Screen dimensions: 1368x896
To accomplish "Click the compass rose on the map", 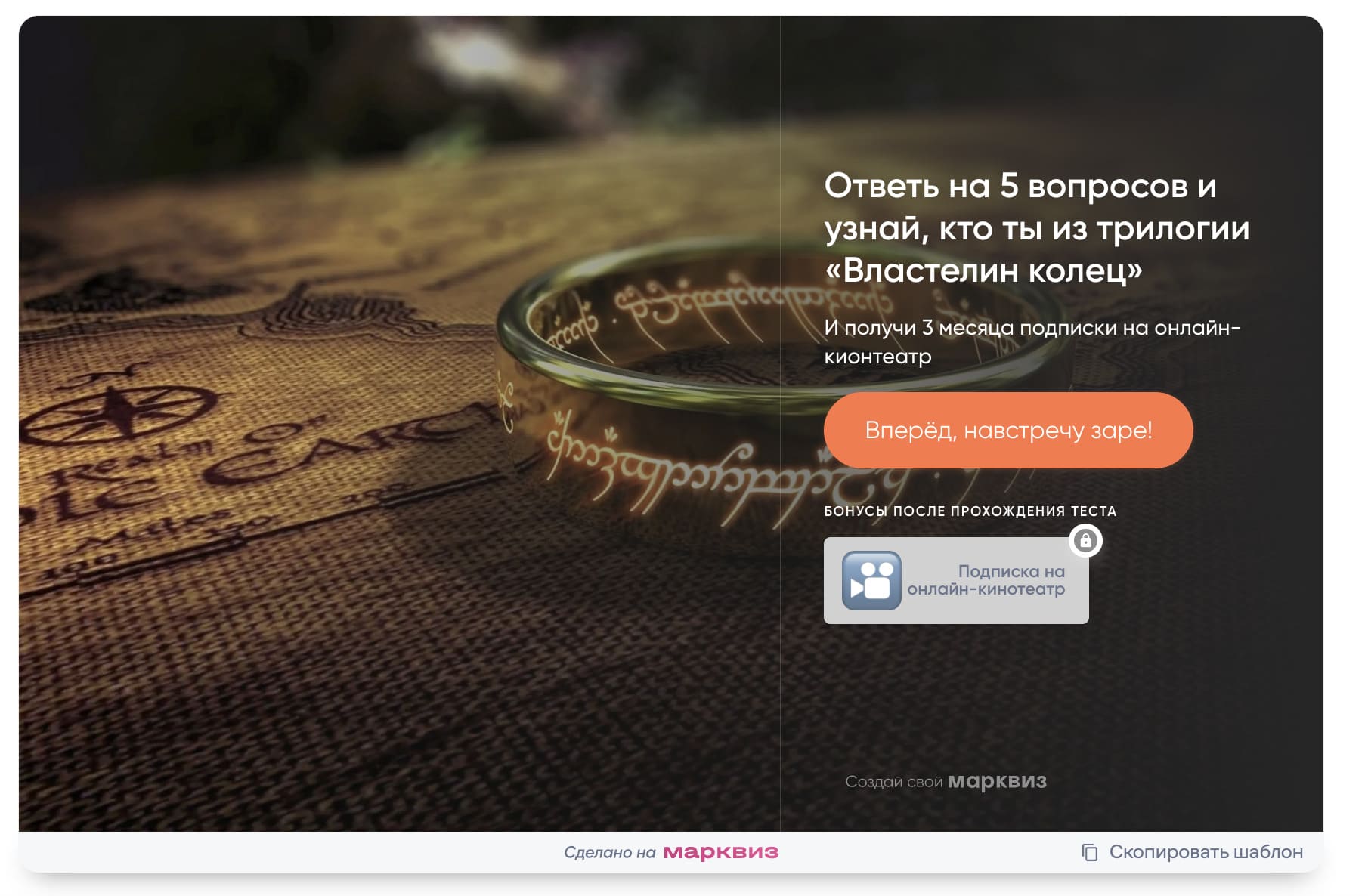I will [113, 408].
